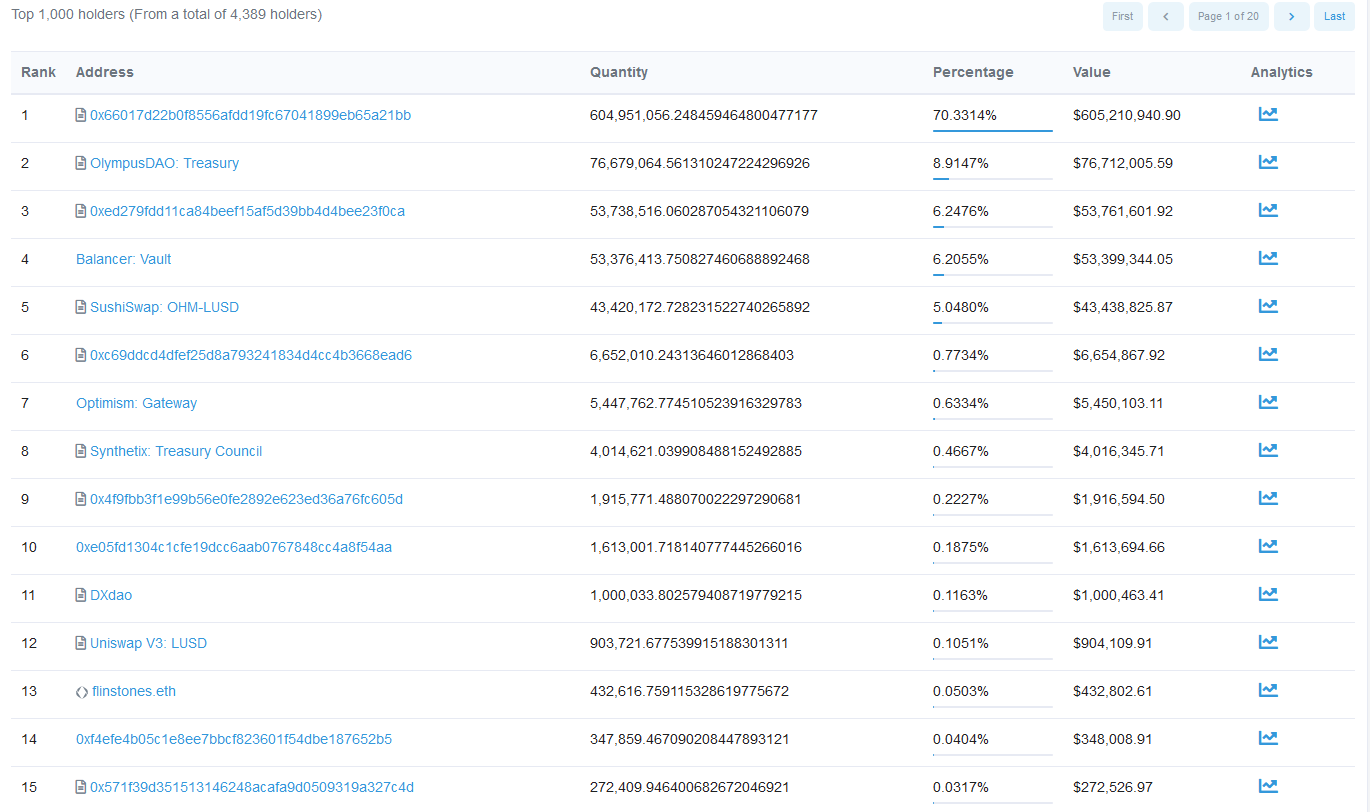Image resolution: width=1370 pixels, height=812 pixels.
Task: Go to next page using right chevron
Action: (1291, 16)
